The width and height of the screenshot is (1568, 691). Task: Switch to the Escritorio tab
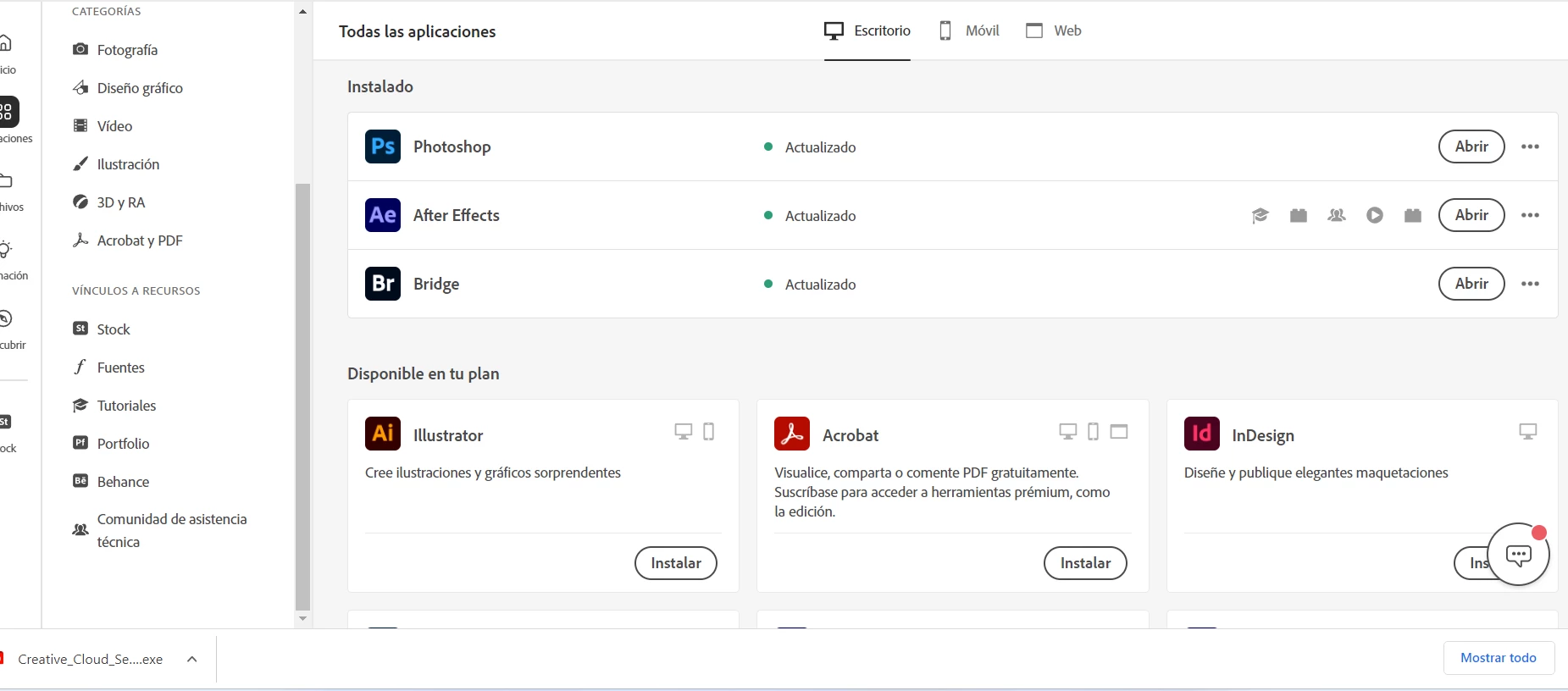tap(867, 31)
